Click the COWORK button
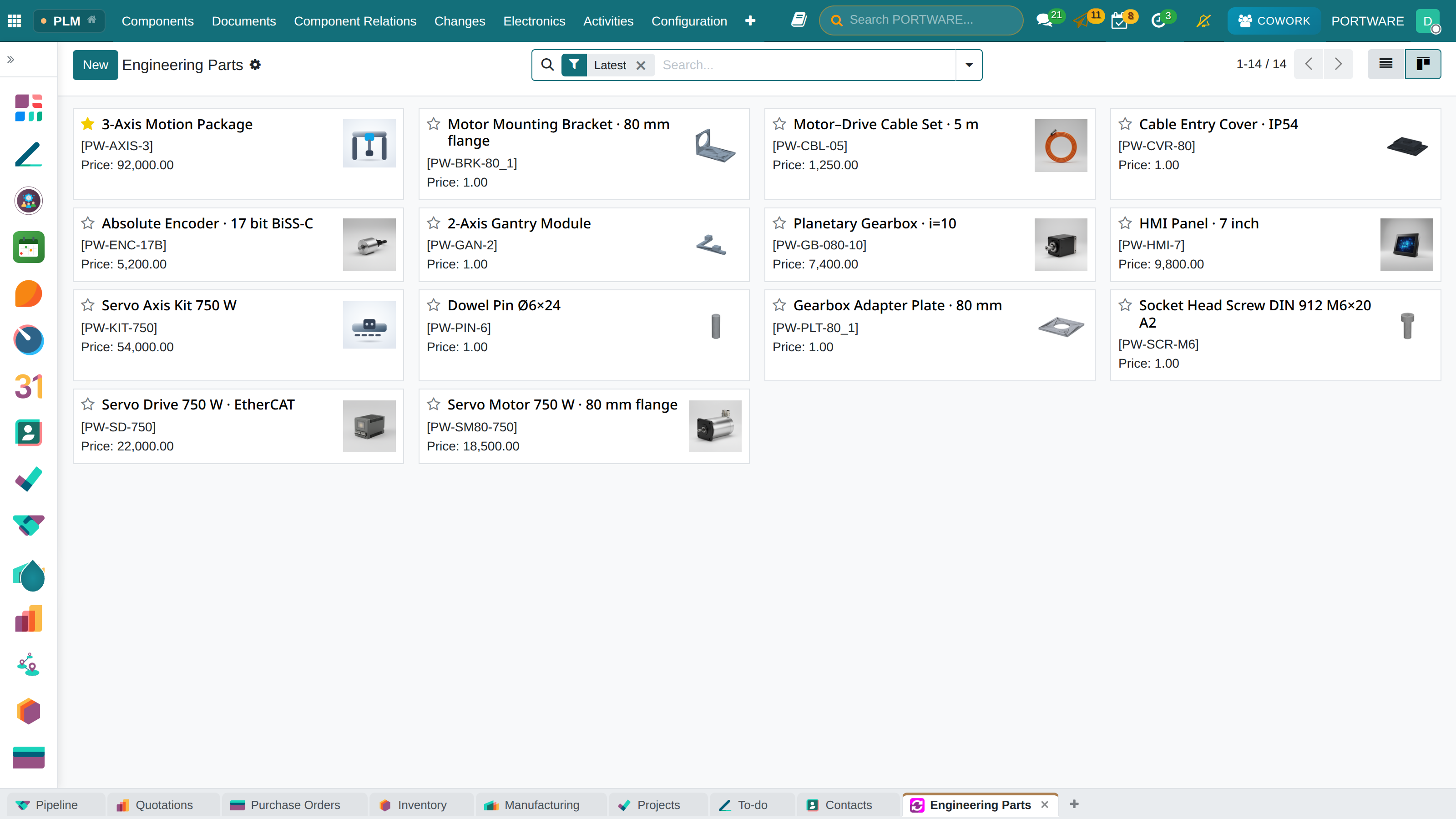Viewport: 1456px width, 819px height. tap(1274, 21)
